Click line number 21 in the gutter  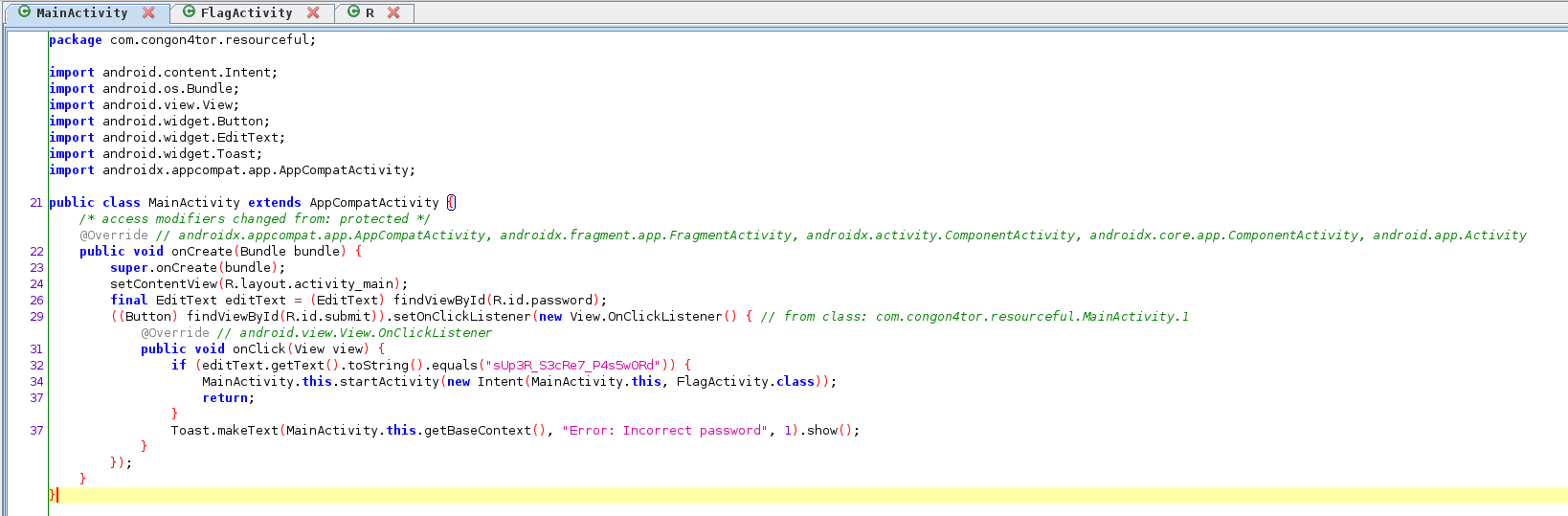36,202
